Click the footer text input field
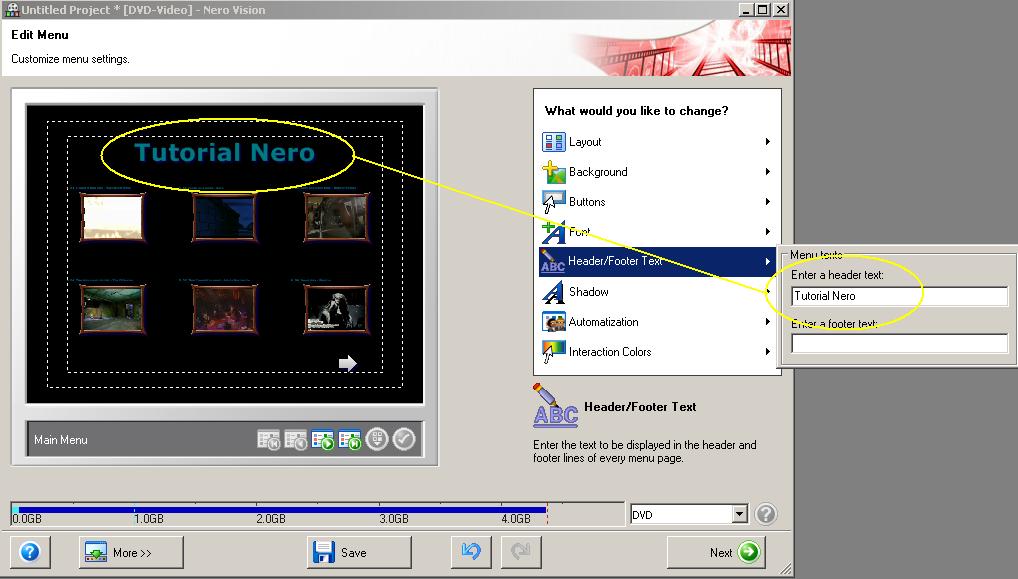This screenshot has height=579, width=1018. point(899,343)
